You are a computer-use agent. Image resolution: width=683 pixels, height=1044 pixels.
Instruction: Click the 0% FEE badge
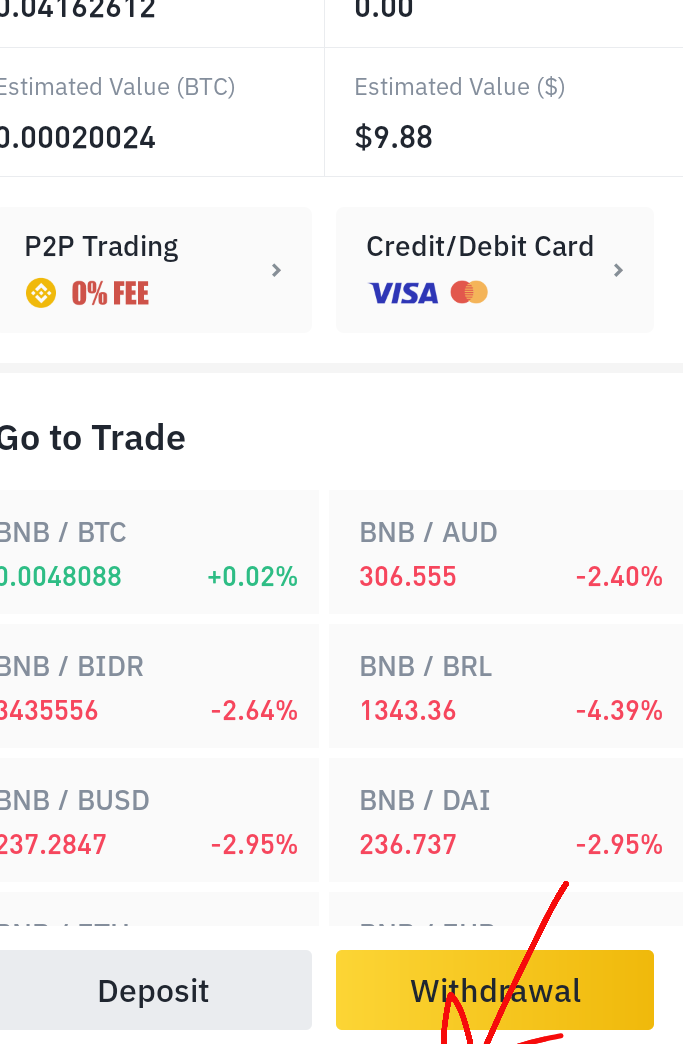pos(110,294)
